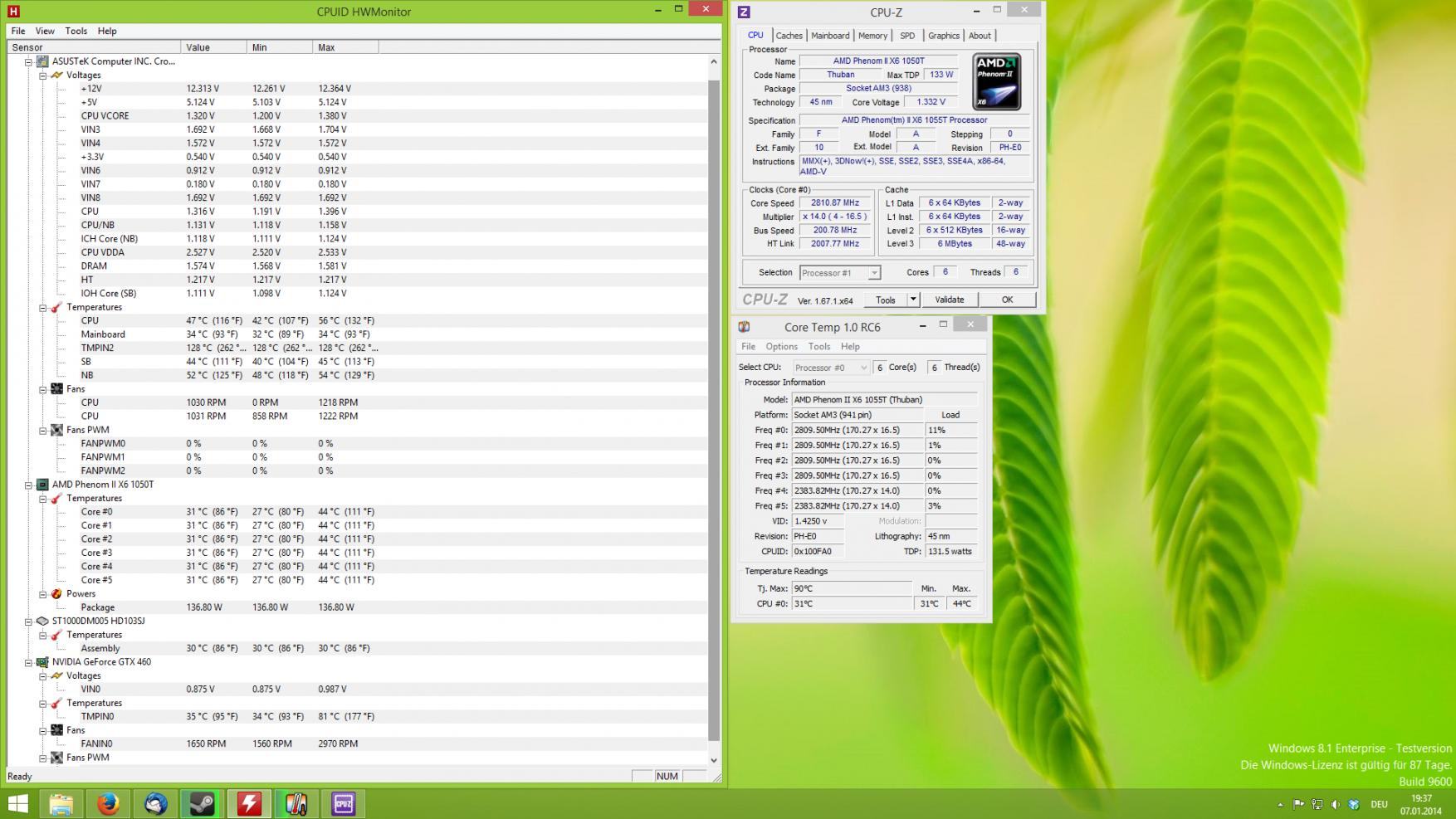
Task: Switch to the Mainboard tab in CPU-Z
Action: click(830, 36)
